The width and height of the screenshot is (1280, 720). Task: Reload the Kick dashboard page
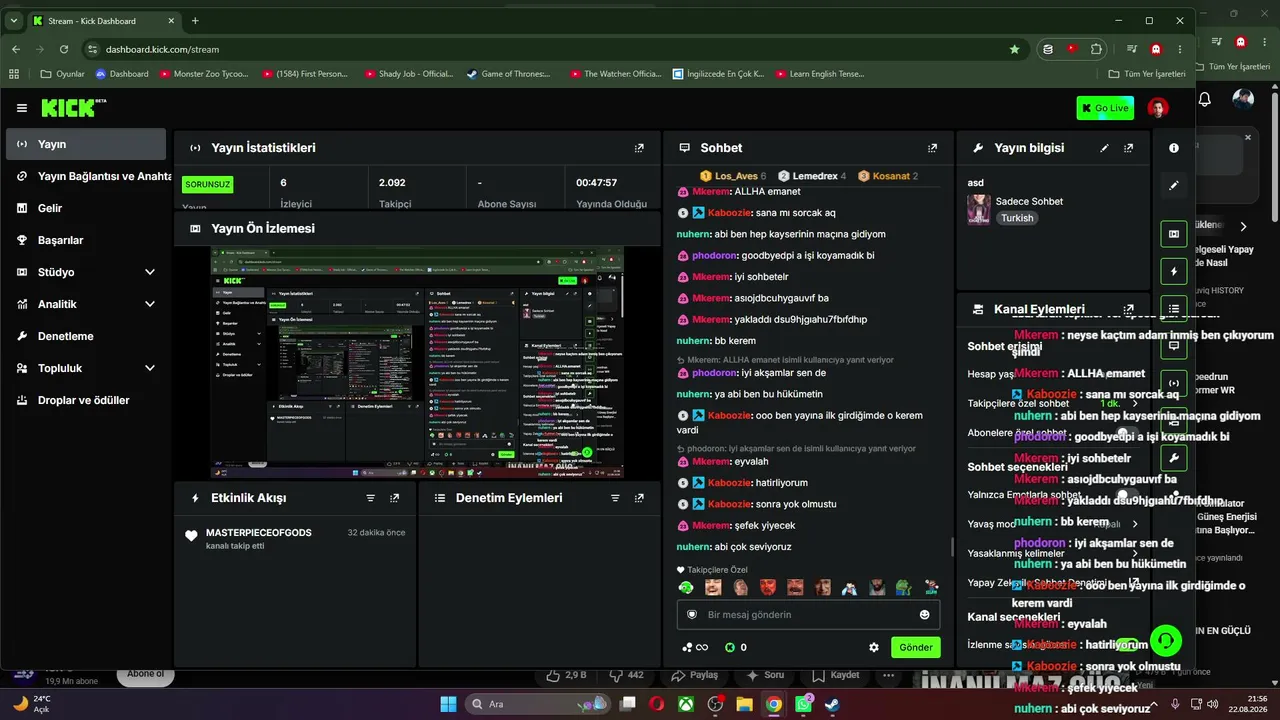tap(64, 49)
